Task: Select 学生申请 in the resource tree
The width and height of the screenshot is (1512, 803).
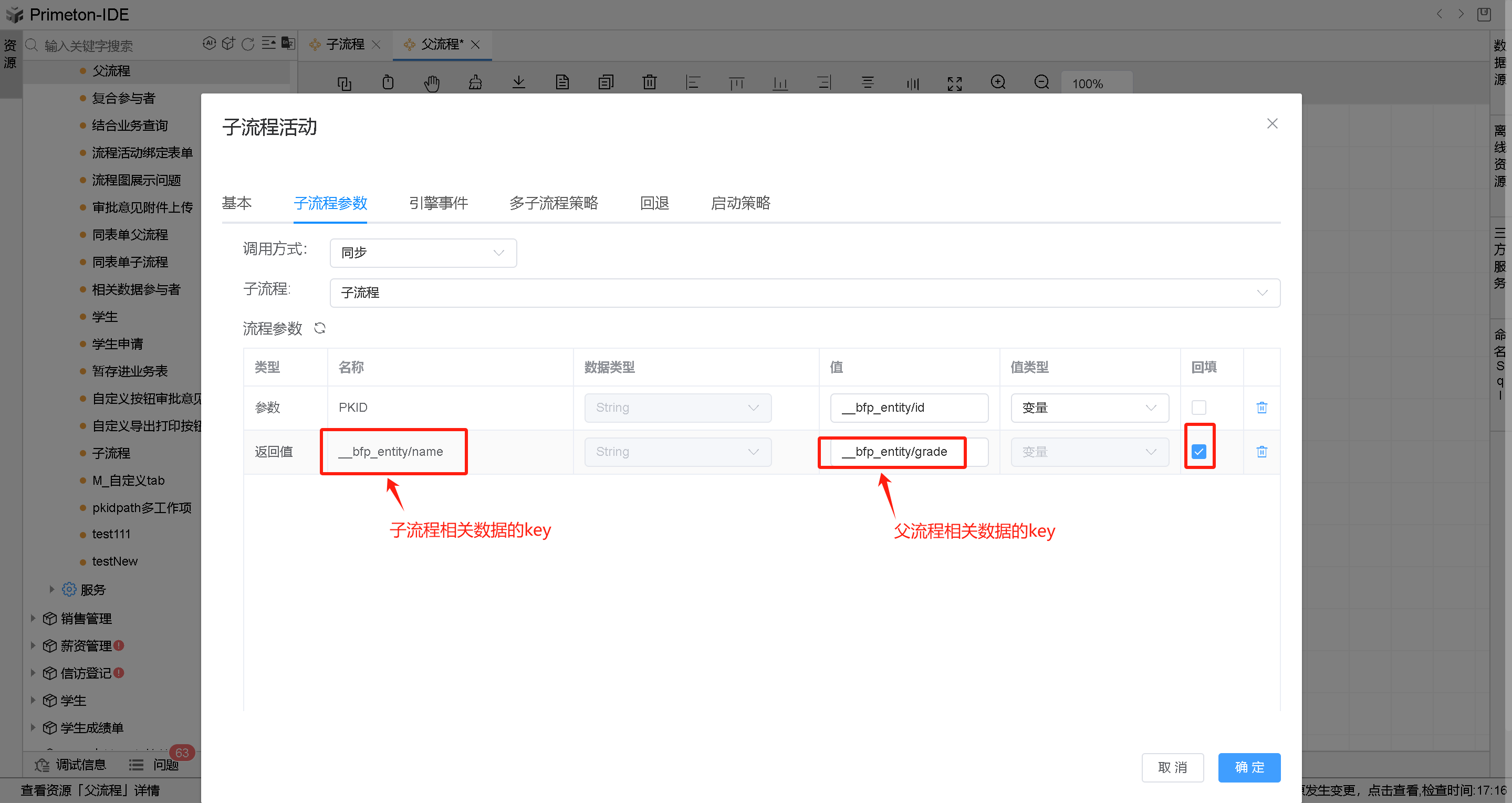Action: (118, 344)
